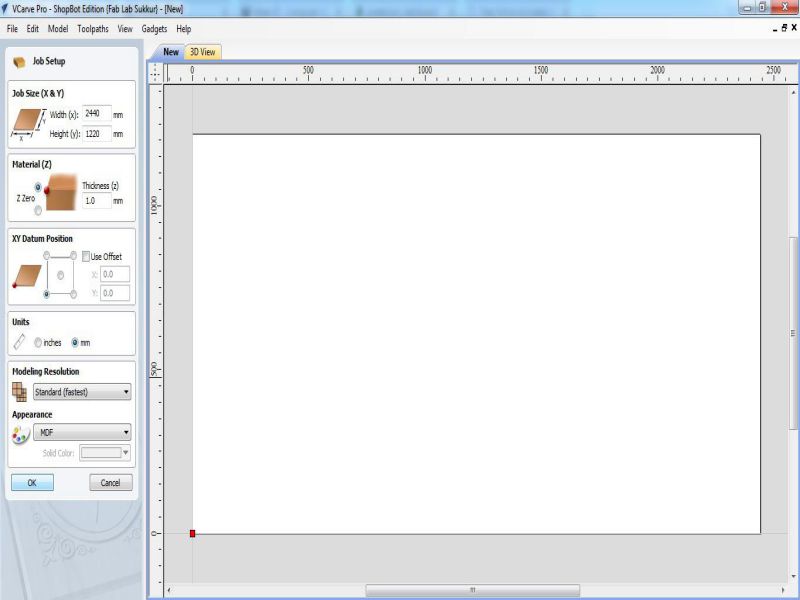Click the VCarve Pro title bar logo

point(5,9)
